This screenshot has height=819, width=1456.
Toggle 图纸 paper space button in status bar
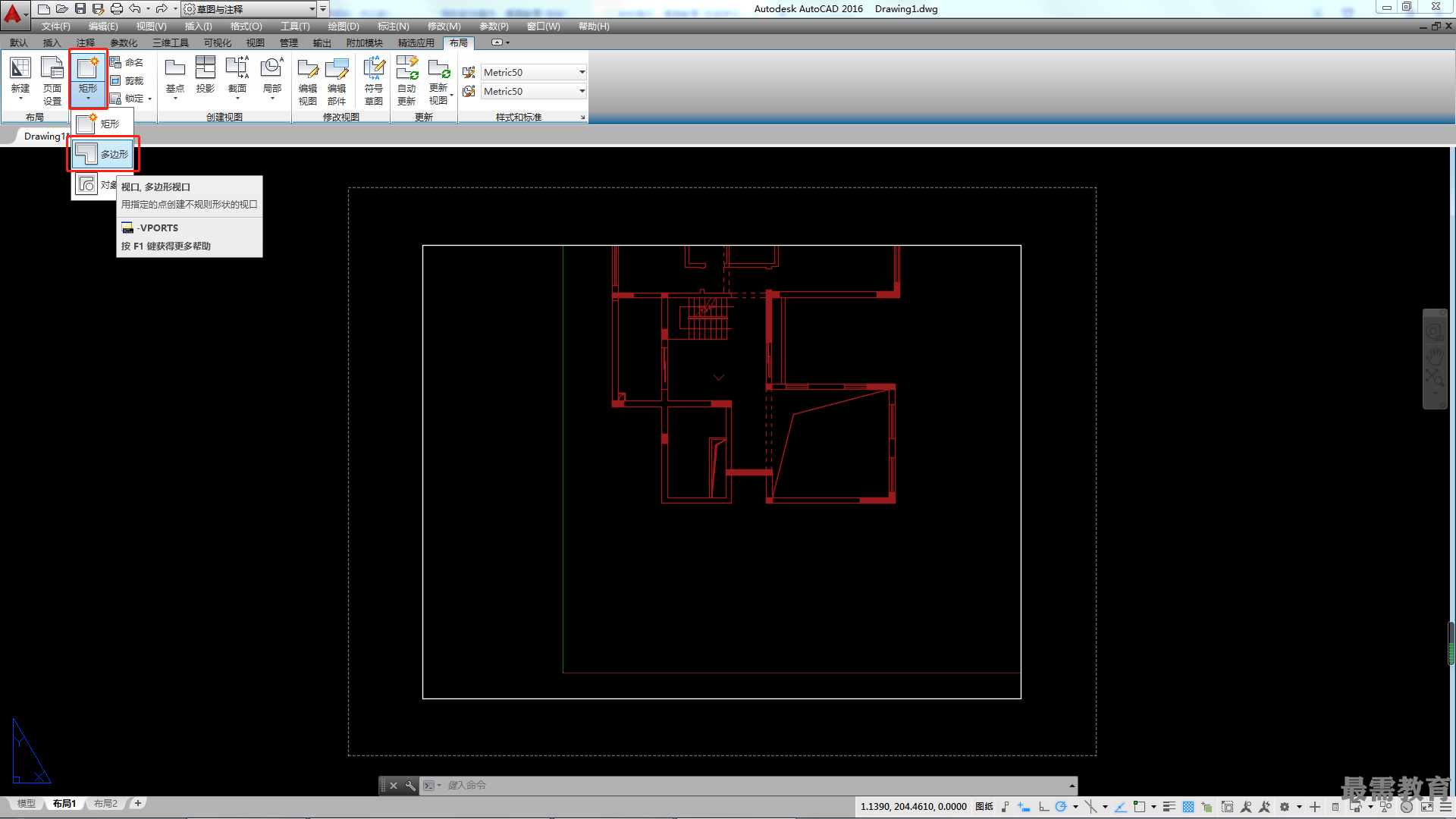984,807
